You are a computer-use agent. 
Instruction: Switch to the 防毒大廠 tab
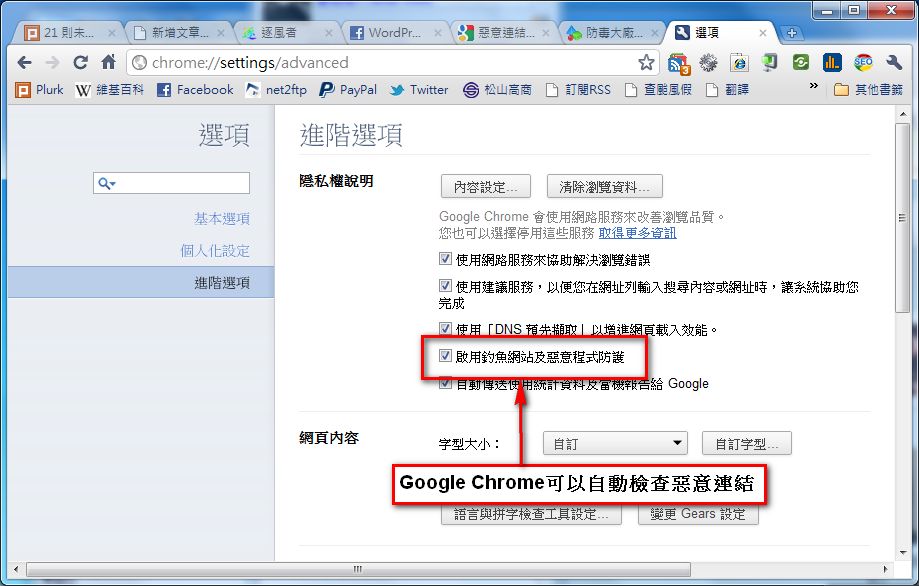coord(614,33)
